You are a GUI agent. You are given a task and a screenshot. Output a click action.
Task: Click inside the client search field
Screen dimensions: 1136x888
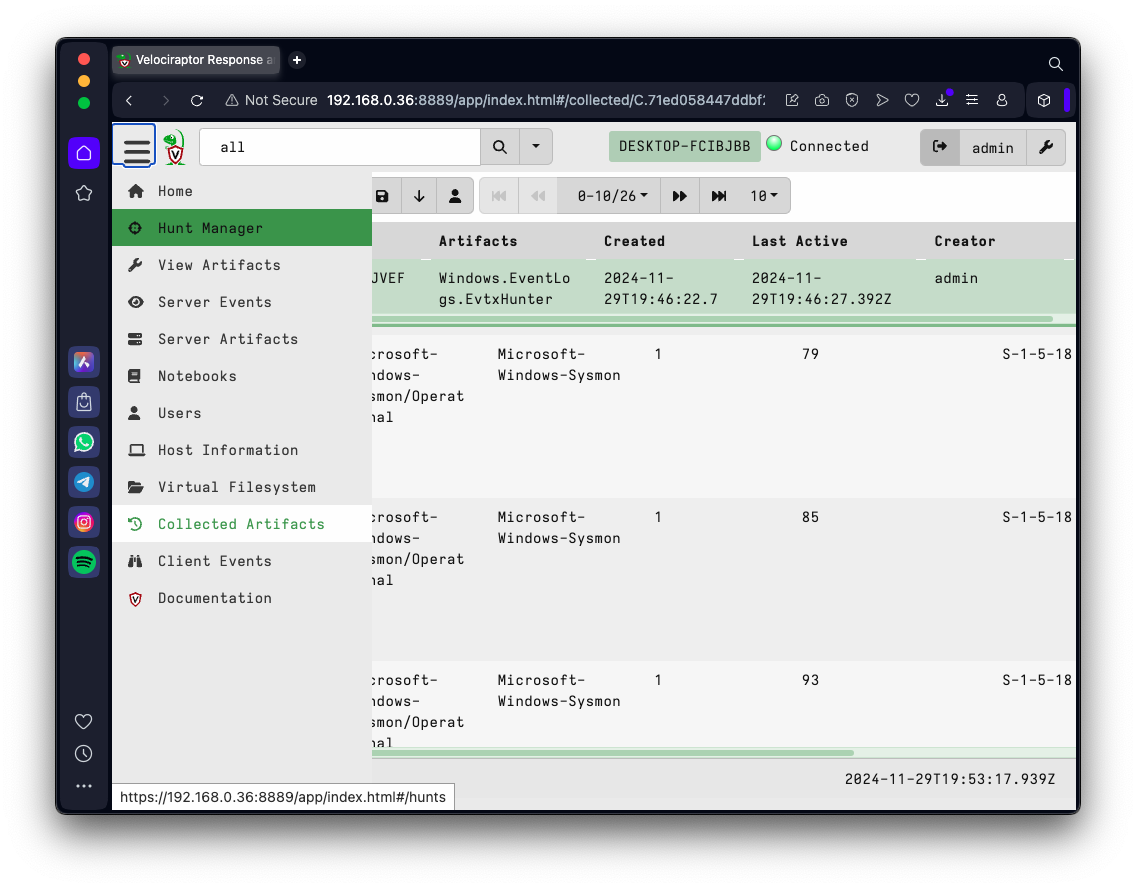pos(340,147)
